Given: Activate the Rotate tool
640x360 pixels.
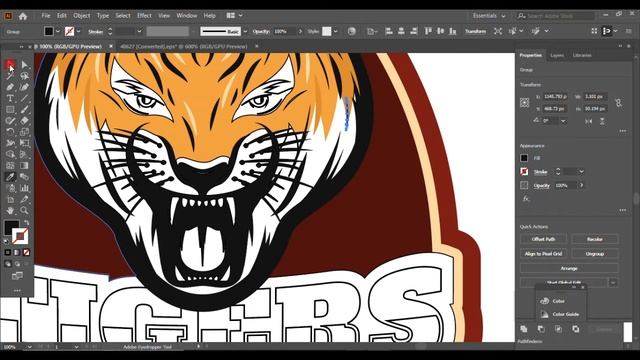Looking at the screenshot, I should pyautogui.click(x=10, y=132).
